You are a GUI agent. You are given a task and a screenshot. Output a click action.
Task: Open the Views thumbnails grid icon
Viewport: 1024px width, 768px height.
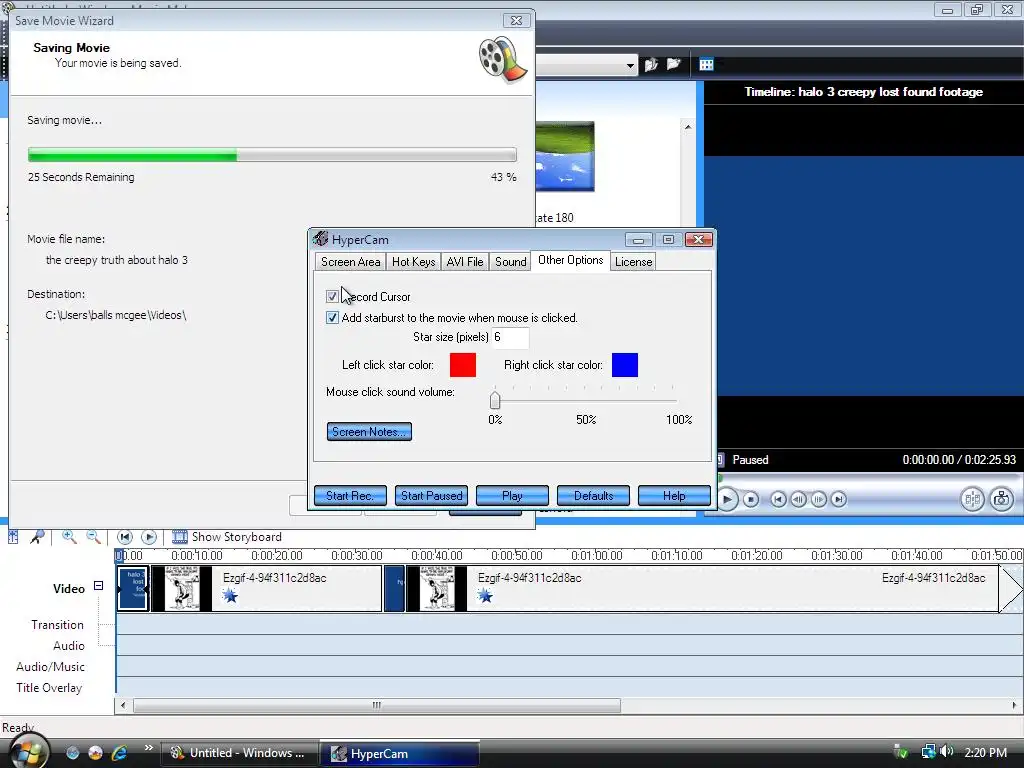(x=706, y=64)
